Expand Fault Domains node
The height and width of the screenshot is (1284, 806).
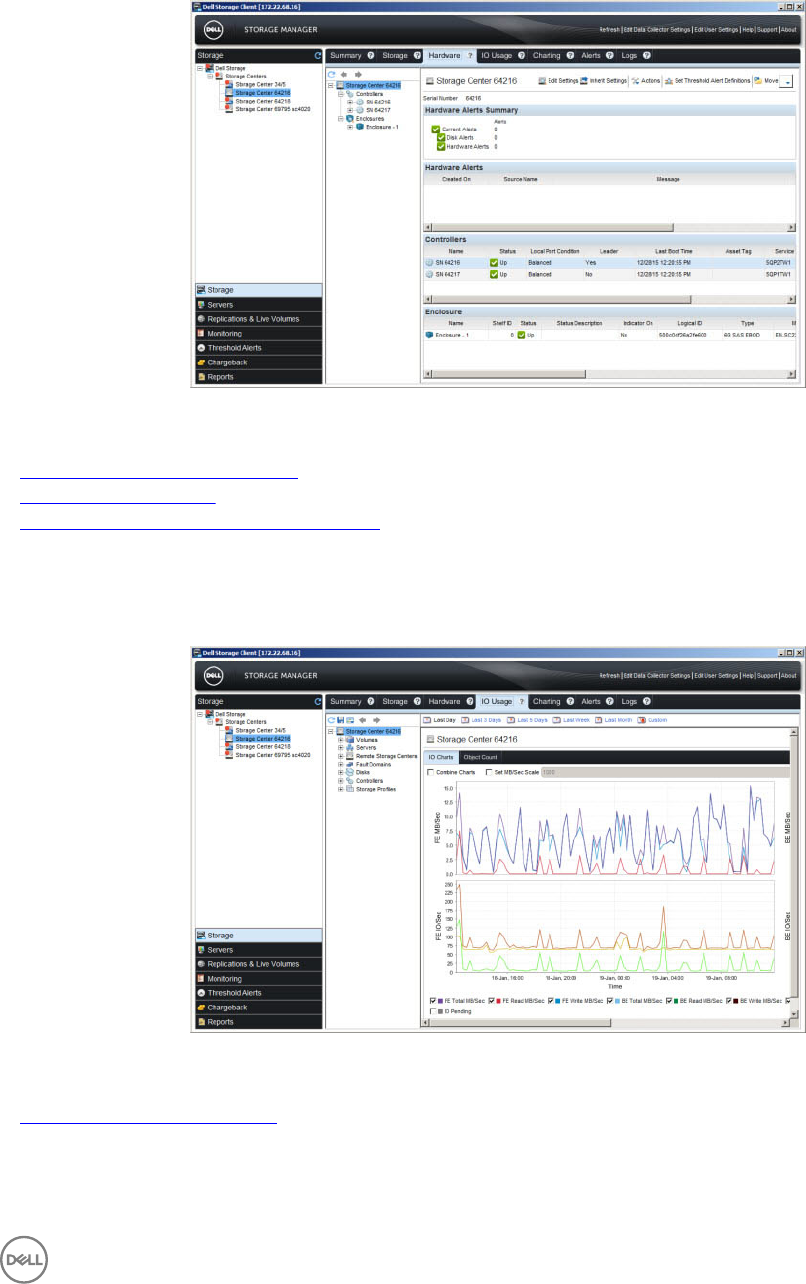click(341, 764)
